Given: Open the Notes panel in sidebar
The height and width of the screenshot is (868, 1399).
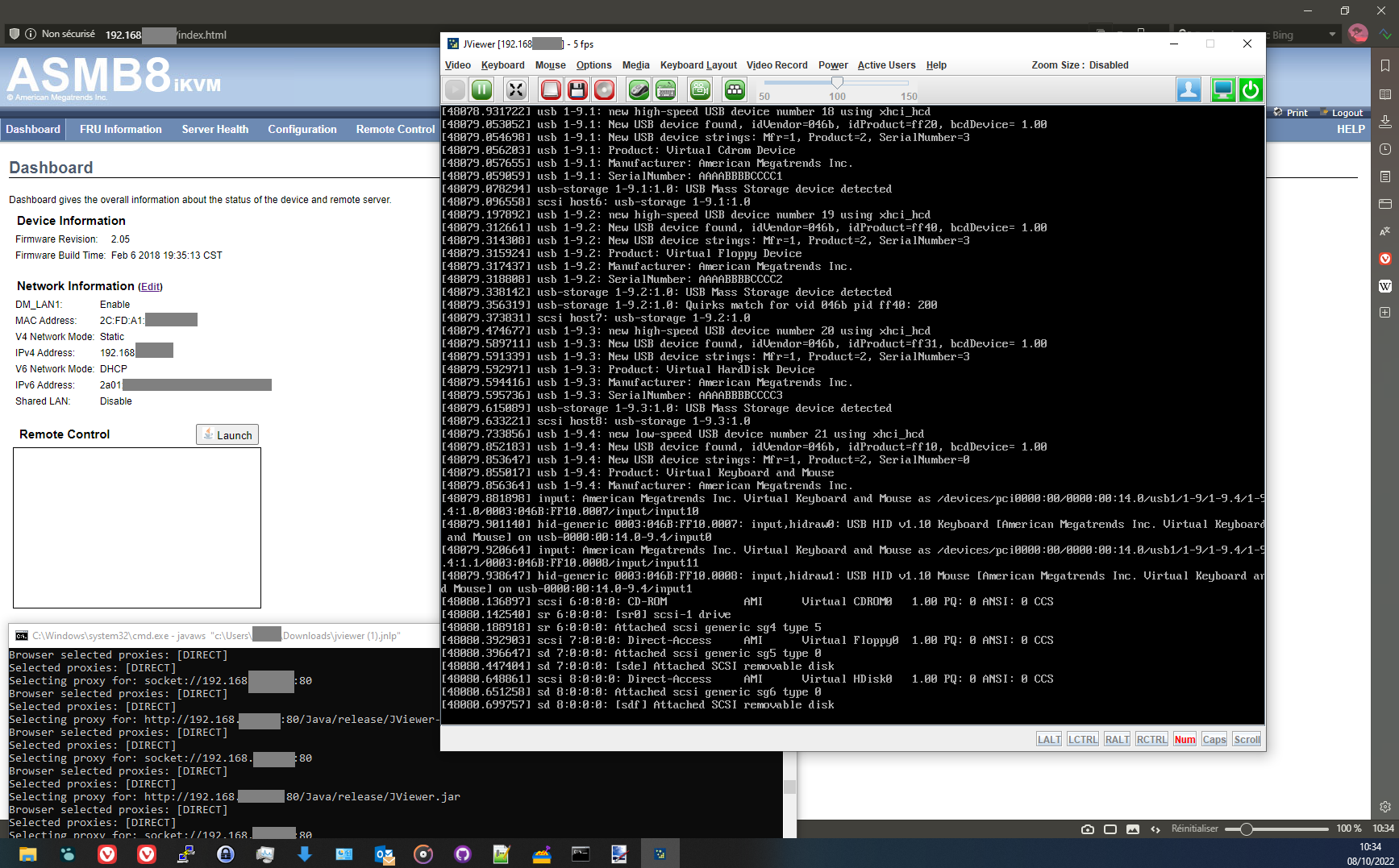Looking at the screenshot, I should coord(1385,177).
